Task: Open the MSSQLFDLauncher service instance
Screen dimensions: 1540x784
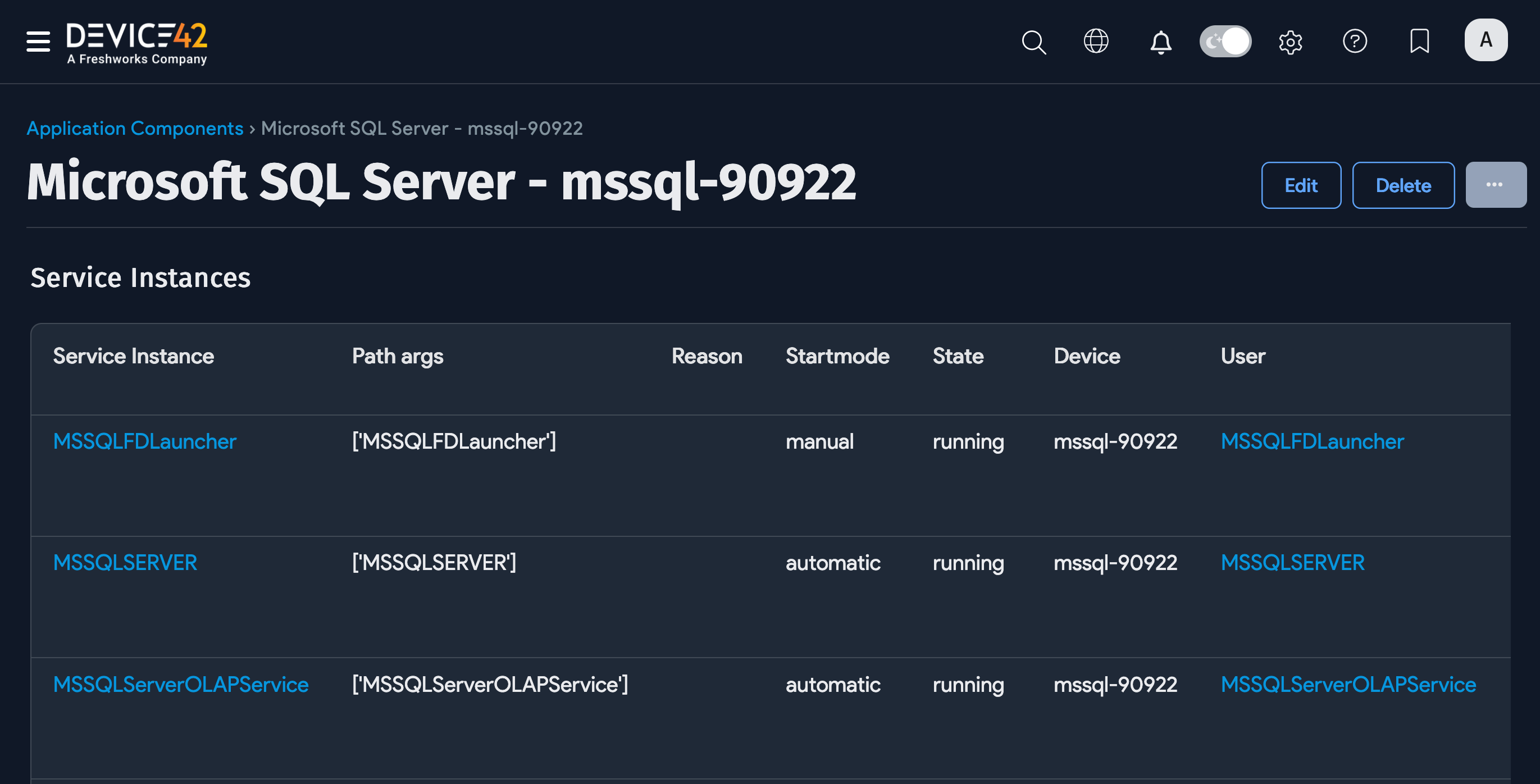Action: 144,441
